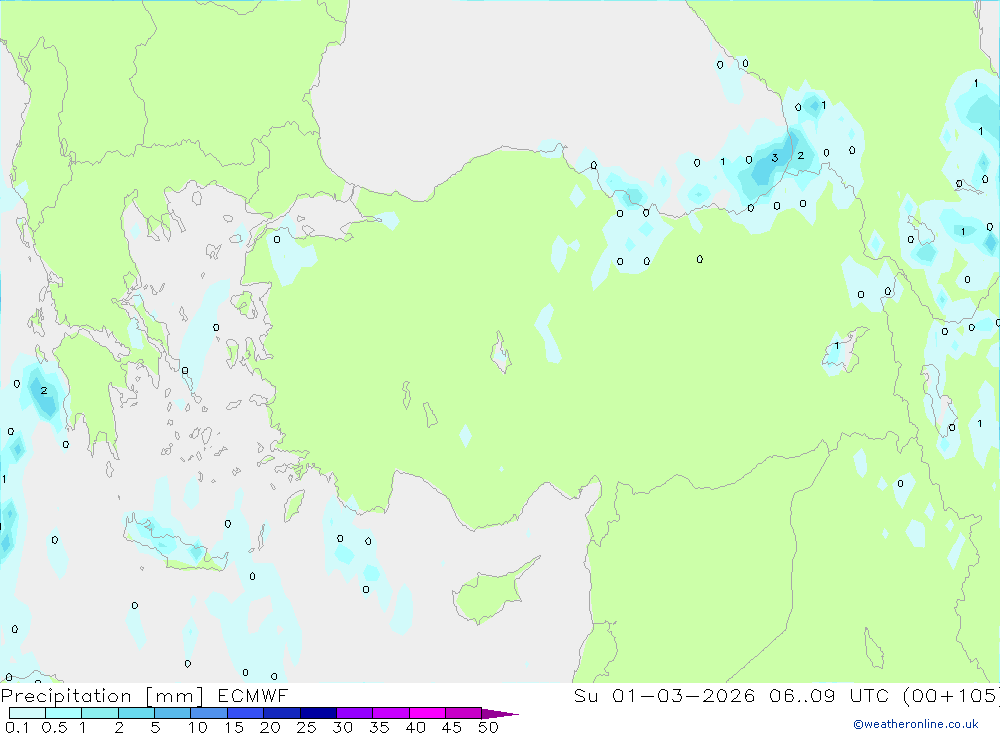The height and width of the screenshot is (733, 1000).
Task: Click the legend label '25'
Action: tap(306, 727)
